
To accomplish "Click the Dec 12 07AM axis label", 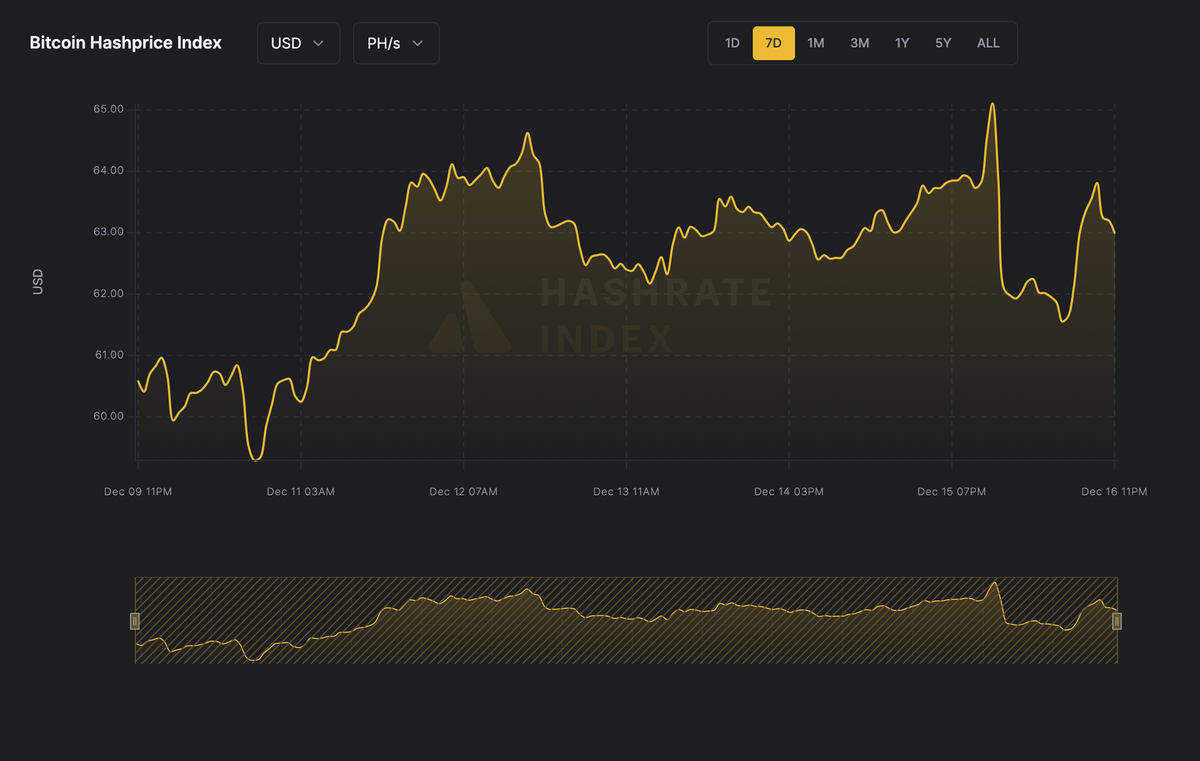I will tap(463, 491).
